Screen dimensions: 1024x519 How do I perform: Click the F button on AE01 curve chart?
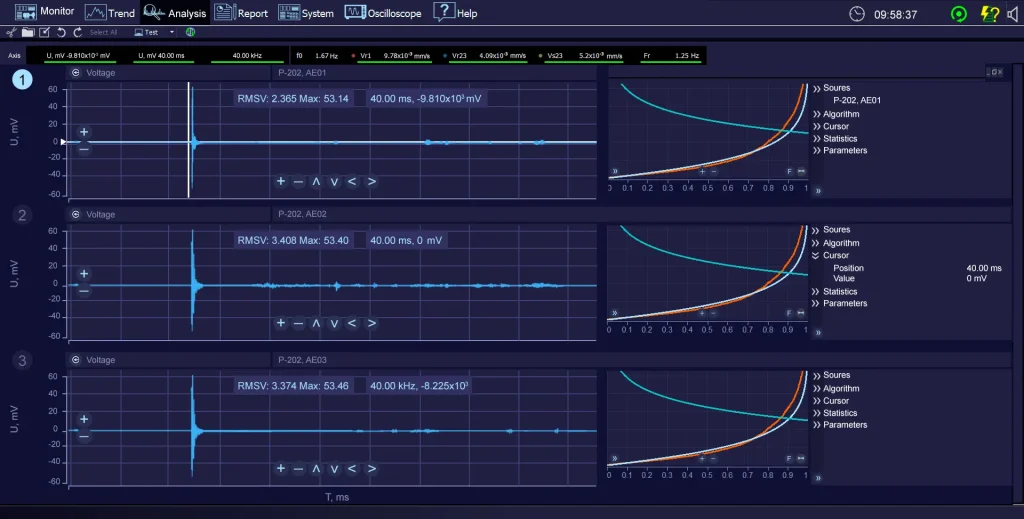coord(789,172)
